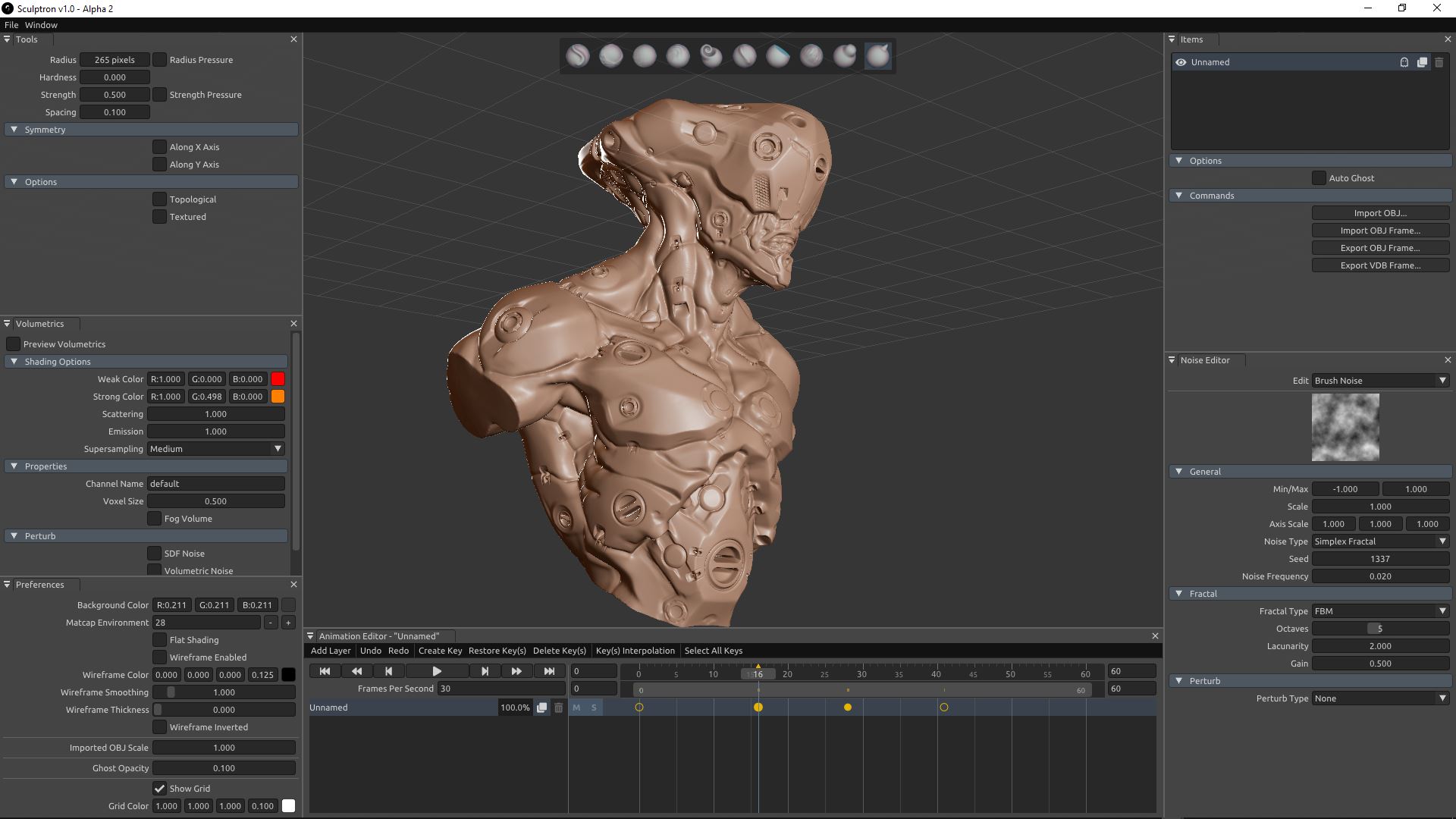The image size is (1456, 819).
Task: Enable Auto Ghost checkbox
Action: [x=1319, y=178]
